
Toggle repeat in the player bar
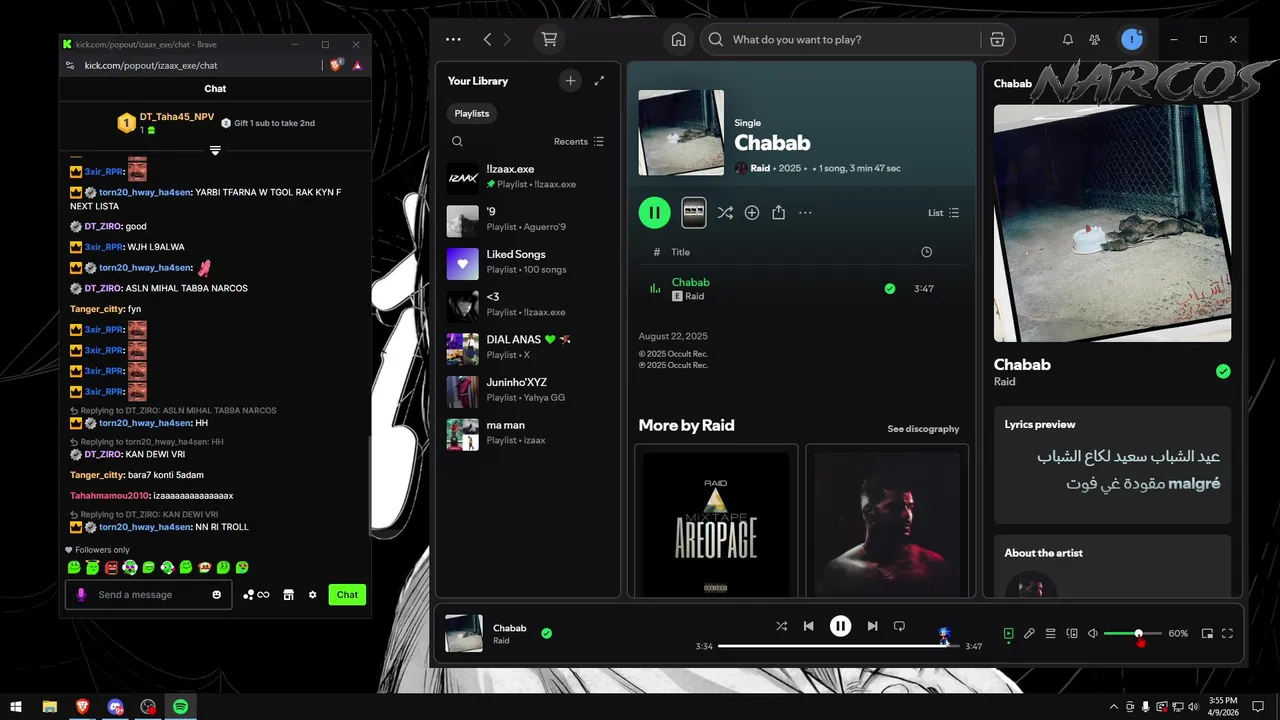coord(899,626)
